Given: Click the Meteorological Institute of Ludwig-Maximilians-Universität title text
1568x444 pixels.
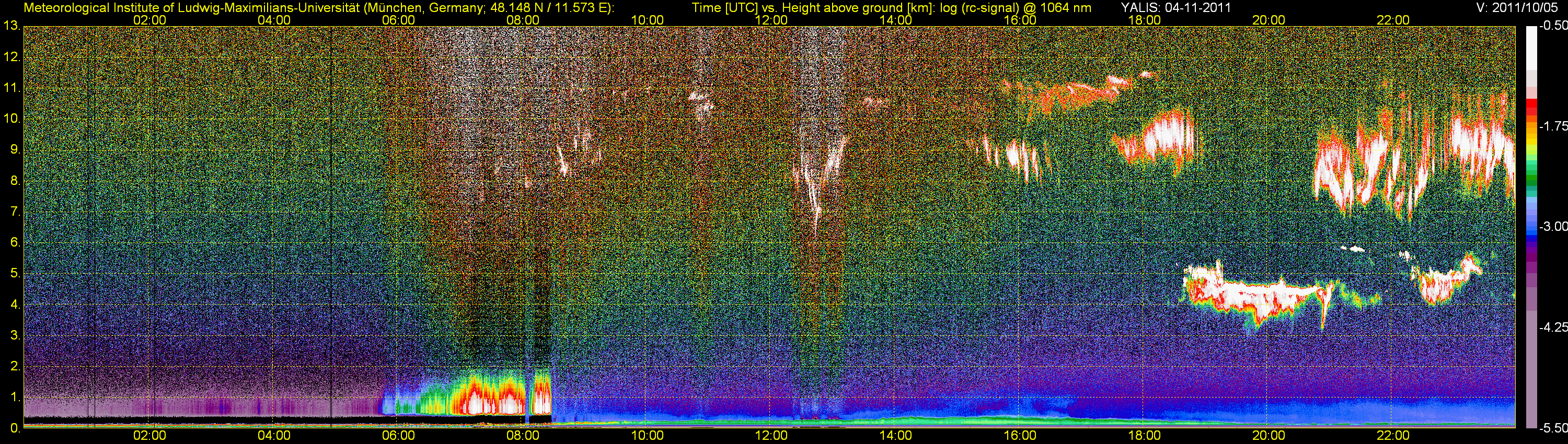Looking at the screenshot, I should tap(319, 7).
